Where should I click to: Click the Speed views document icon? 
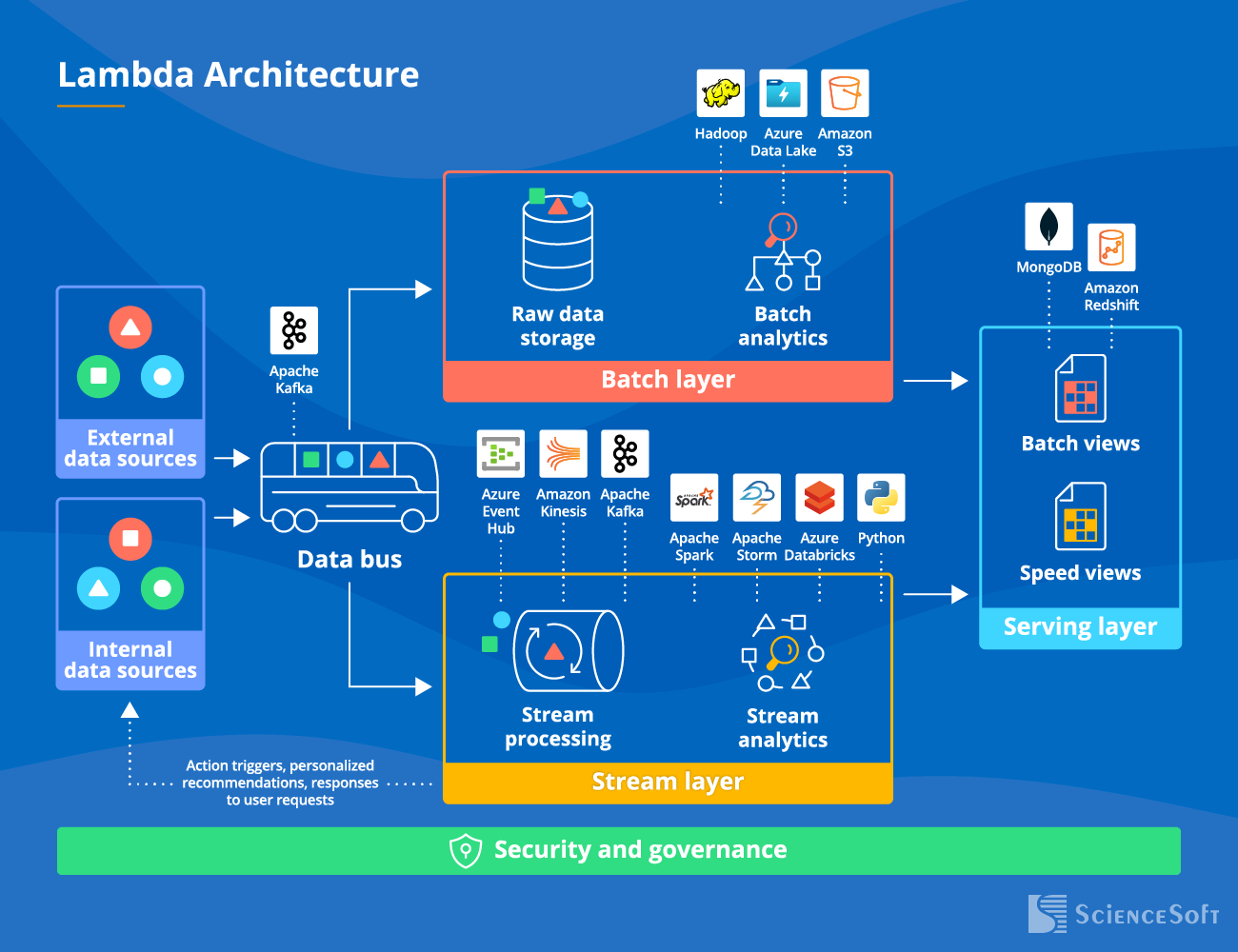point(1080,519)
